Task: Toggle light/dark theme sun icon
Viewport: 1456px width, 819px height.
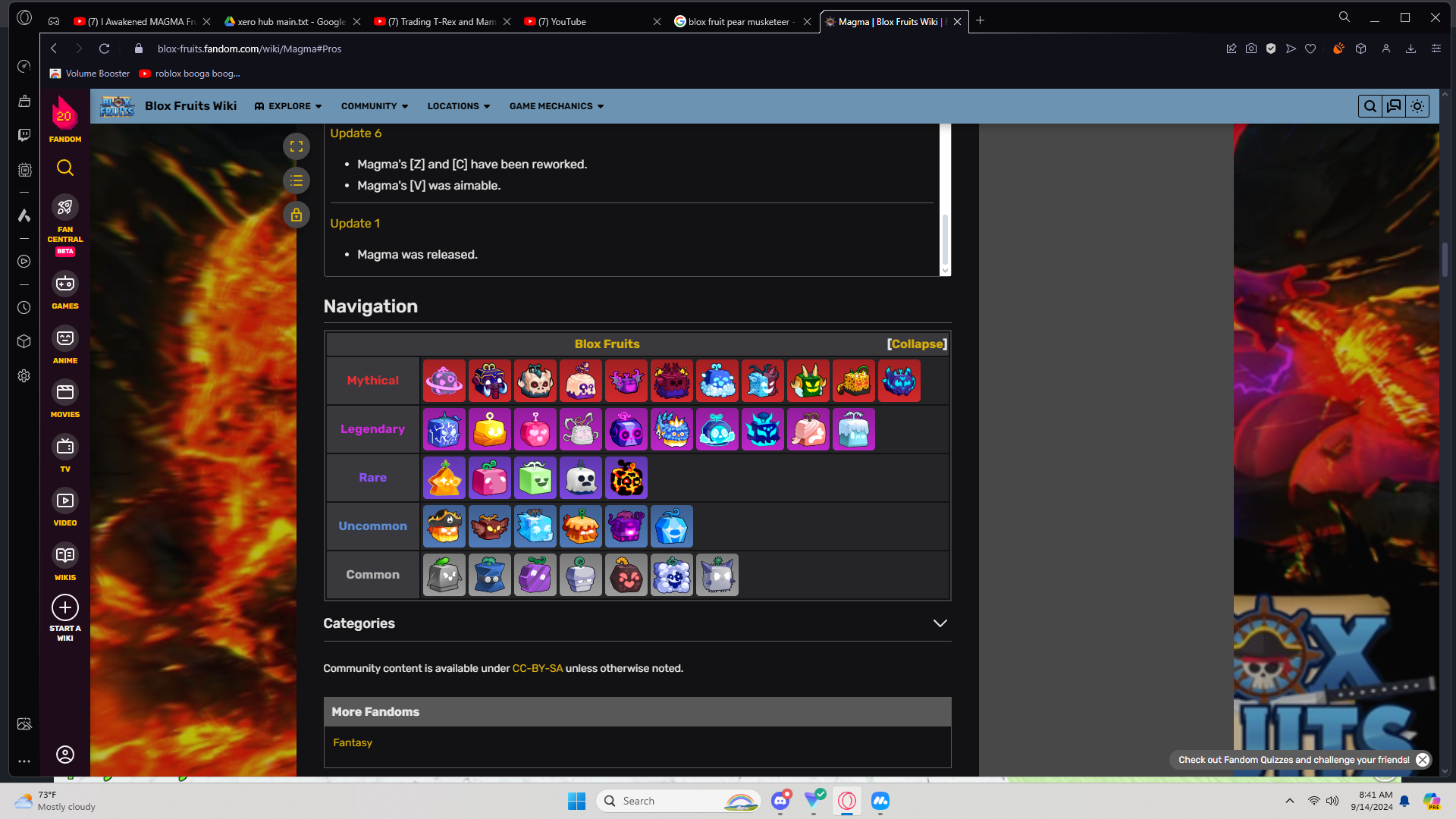Action: (x=1417, y=106)
